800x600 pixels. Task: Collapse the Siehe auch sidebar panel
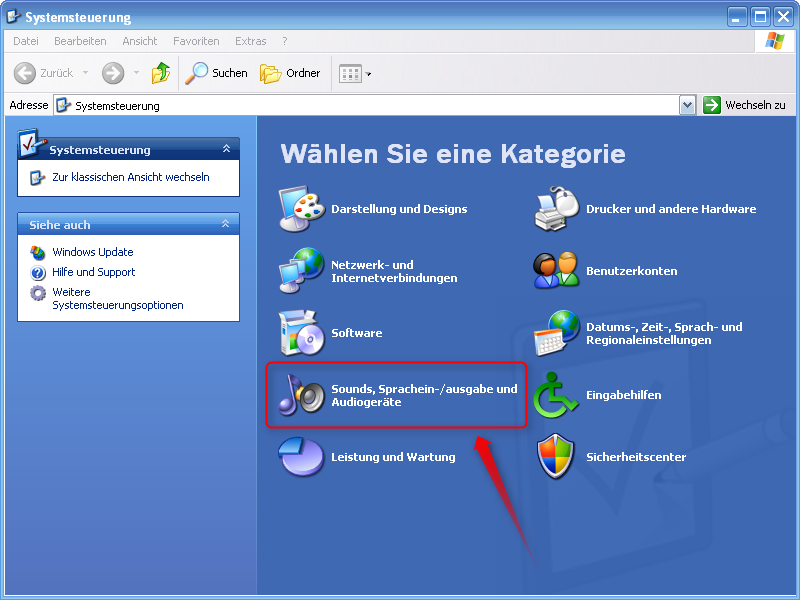pos(226,224)
